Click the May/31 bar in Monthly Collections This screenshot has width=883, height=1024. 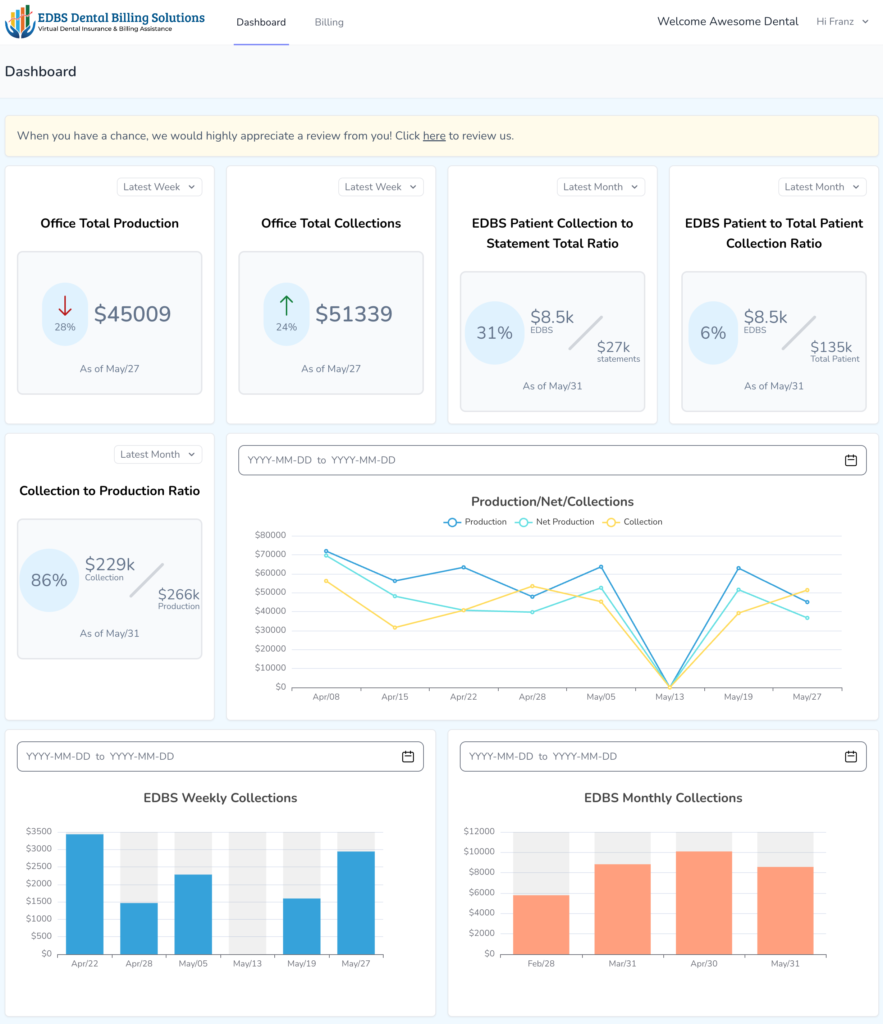(785, 910)
